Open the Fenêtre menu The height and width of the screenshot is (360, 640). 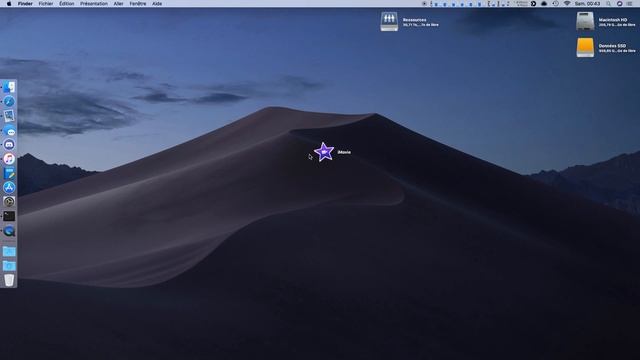(x=138, y=4)
